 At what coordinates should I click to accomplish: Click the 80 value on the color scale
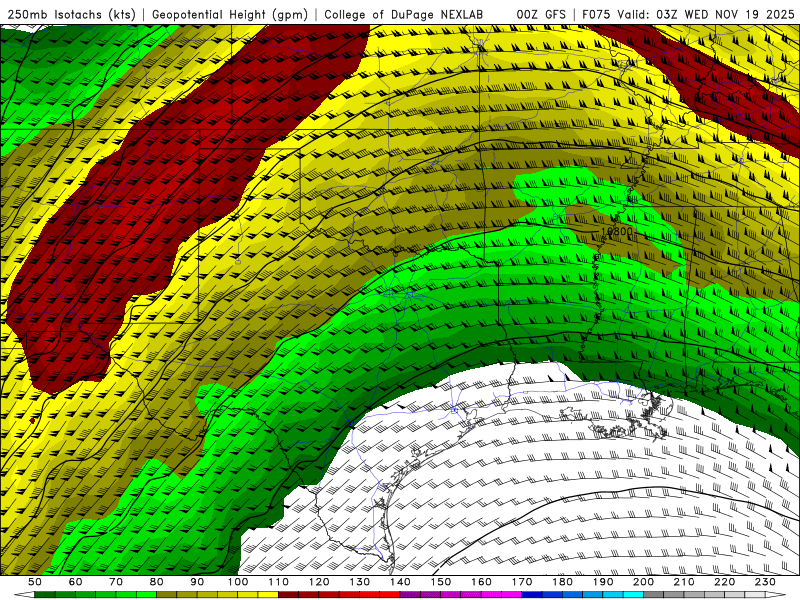[156, 582]
